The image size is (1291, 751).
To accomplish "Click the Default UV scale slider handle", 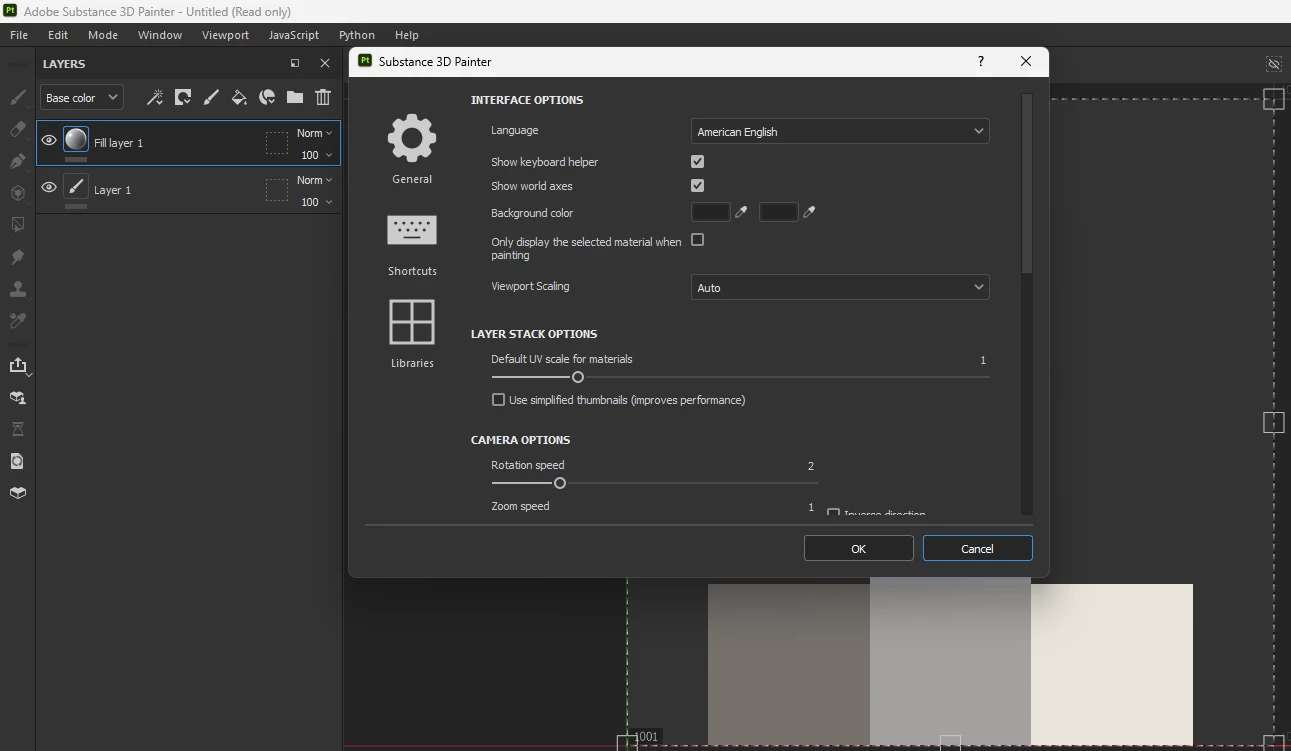I will (578, 377).
